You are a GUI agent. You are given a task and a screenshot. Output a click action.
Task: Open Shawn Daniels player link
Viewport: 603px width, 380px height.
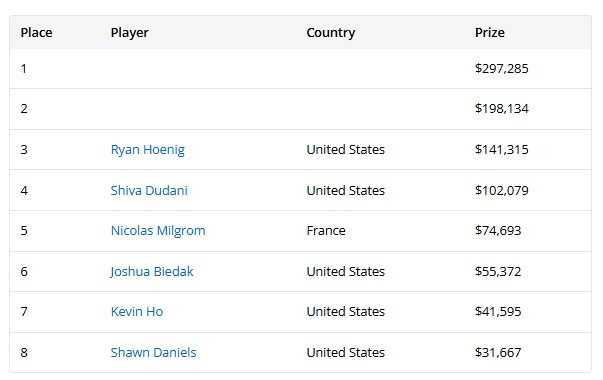click(x=153, y=352)
